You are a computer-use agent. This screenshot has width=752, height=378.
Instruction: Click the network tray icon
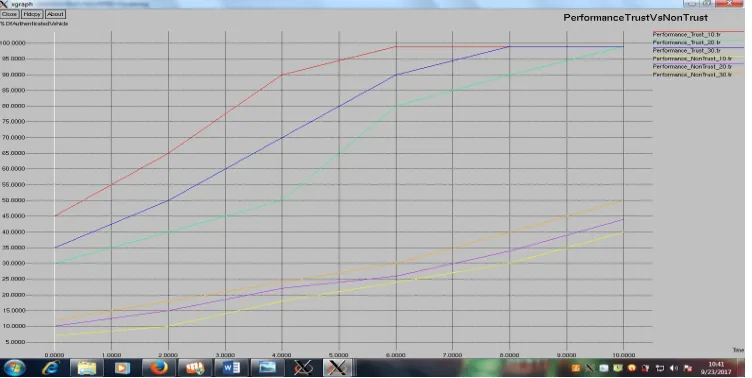click(x=660, y=368)
